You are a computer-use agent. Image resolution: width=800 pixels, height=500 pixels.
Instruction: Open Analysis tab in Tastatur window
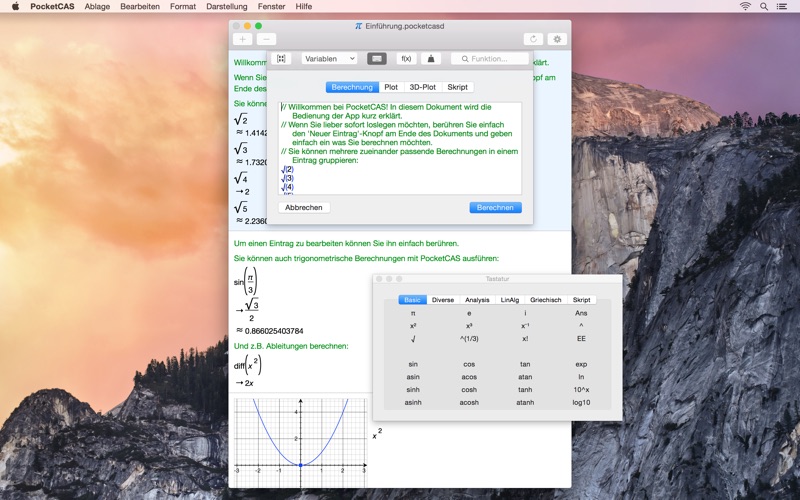click(477, 300)
